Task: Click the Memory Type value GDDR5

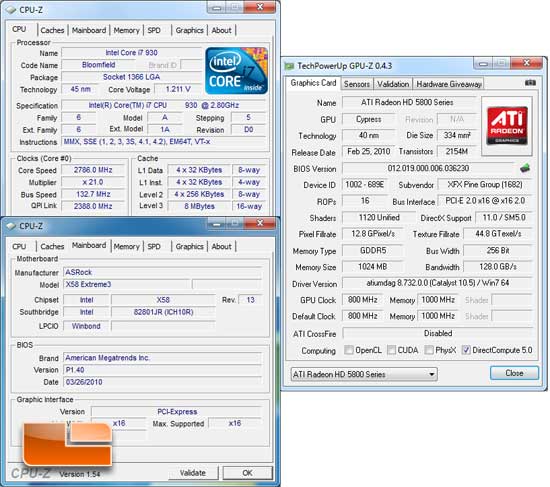Action: (x=373, y=251)
